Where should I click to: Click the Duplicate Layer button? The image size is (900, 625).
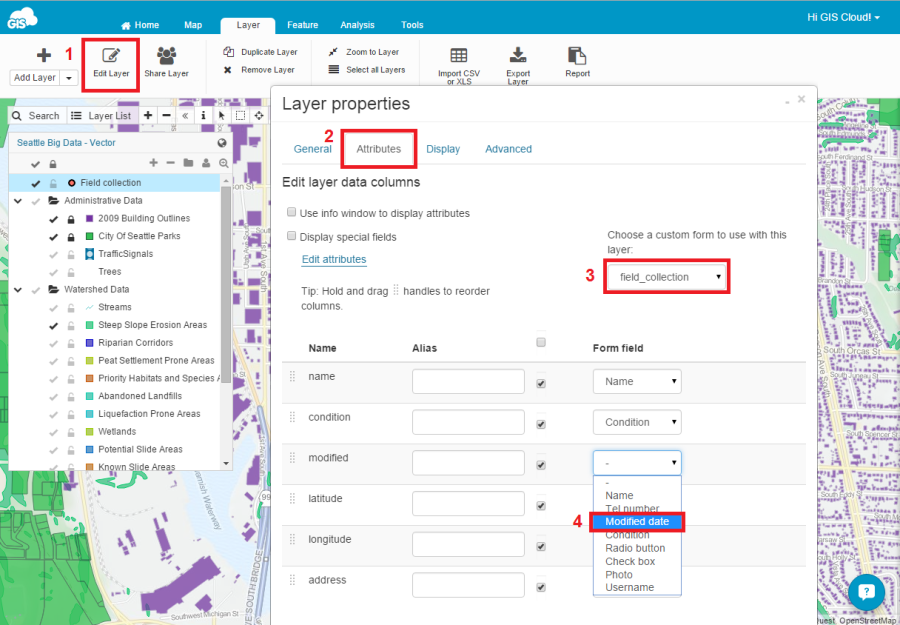coord(260,52)
